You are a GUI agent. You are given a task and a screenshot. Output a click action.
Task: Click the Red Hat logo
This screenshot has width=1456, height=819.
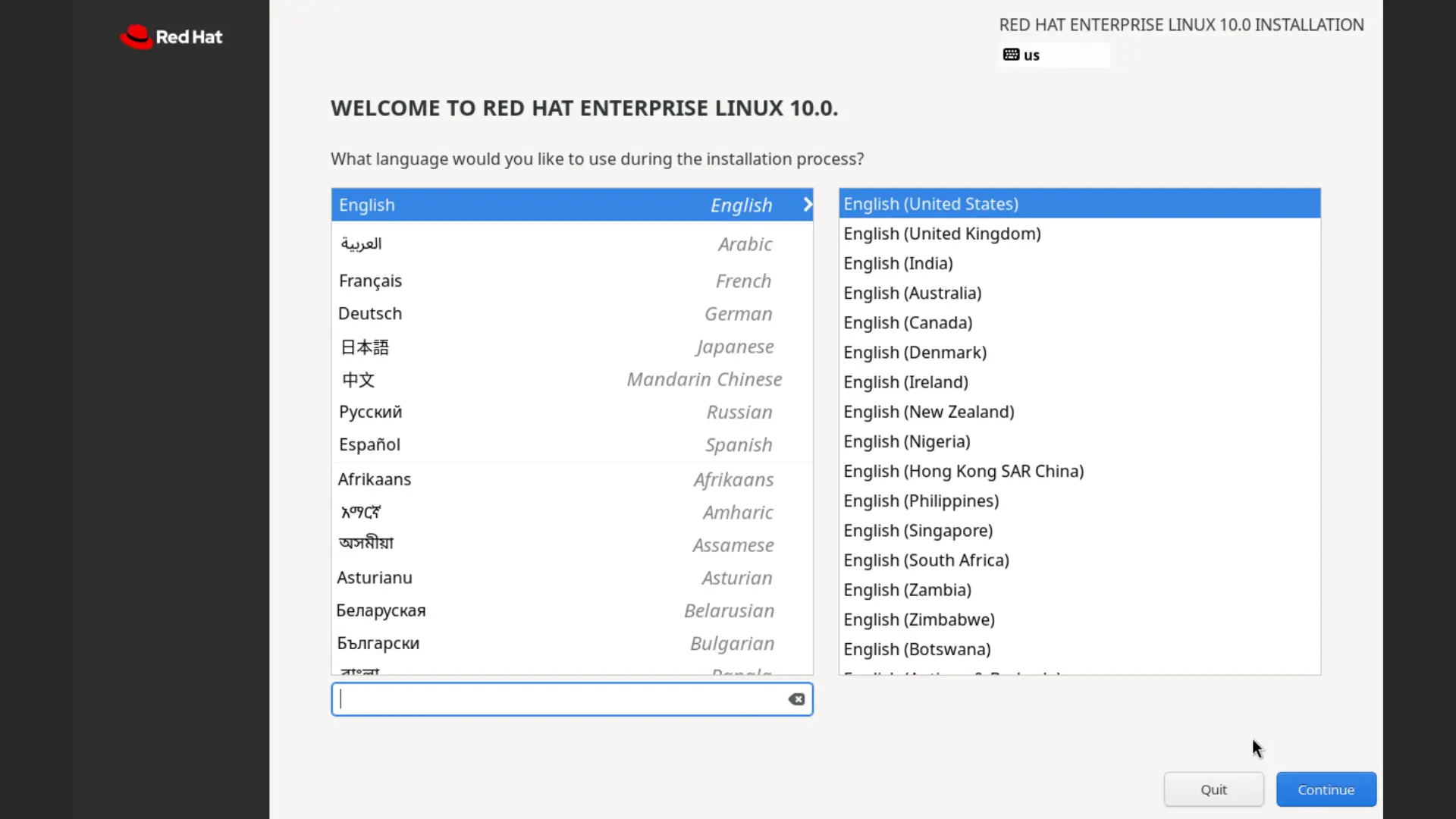[171, 36]
